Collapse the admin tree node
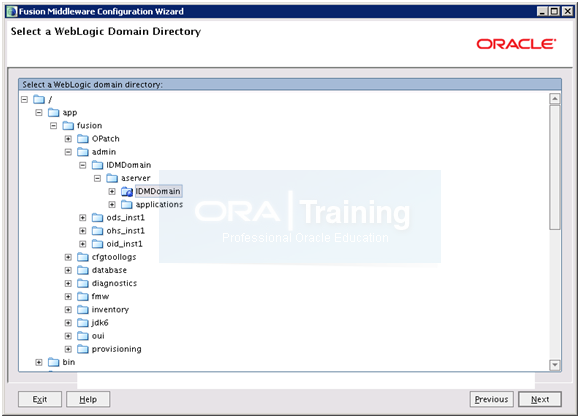This screenshot has height=418, width=580. tap(68, 152)
